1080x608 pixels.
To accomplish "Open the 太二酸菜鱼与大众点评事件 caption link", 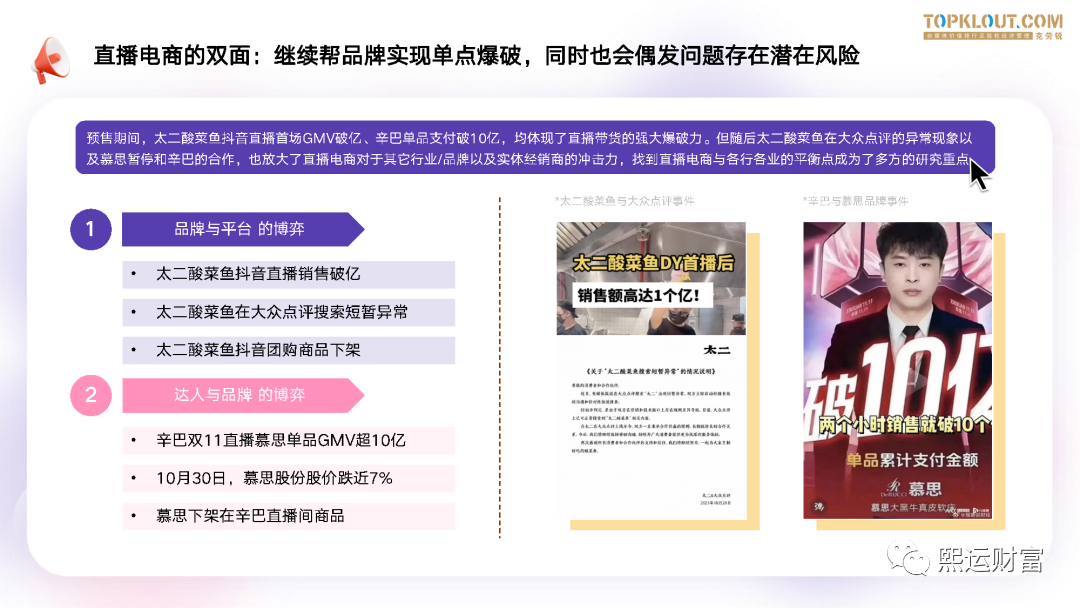I will point(627,202).
